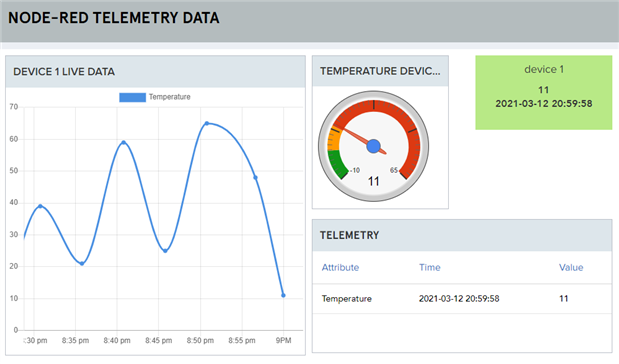The image size is (619, 364).
Task: Click the 20 y-axis label
Action: point(14,266)
